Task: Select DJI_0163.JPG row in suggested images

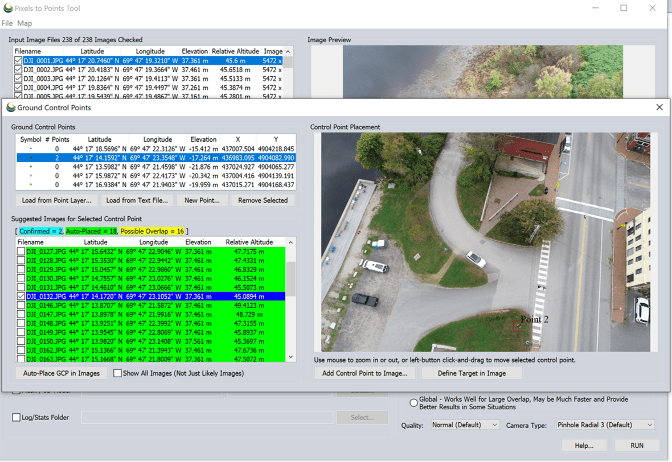Action: 151,359
